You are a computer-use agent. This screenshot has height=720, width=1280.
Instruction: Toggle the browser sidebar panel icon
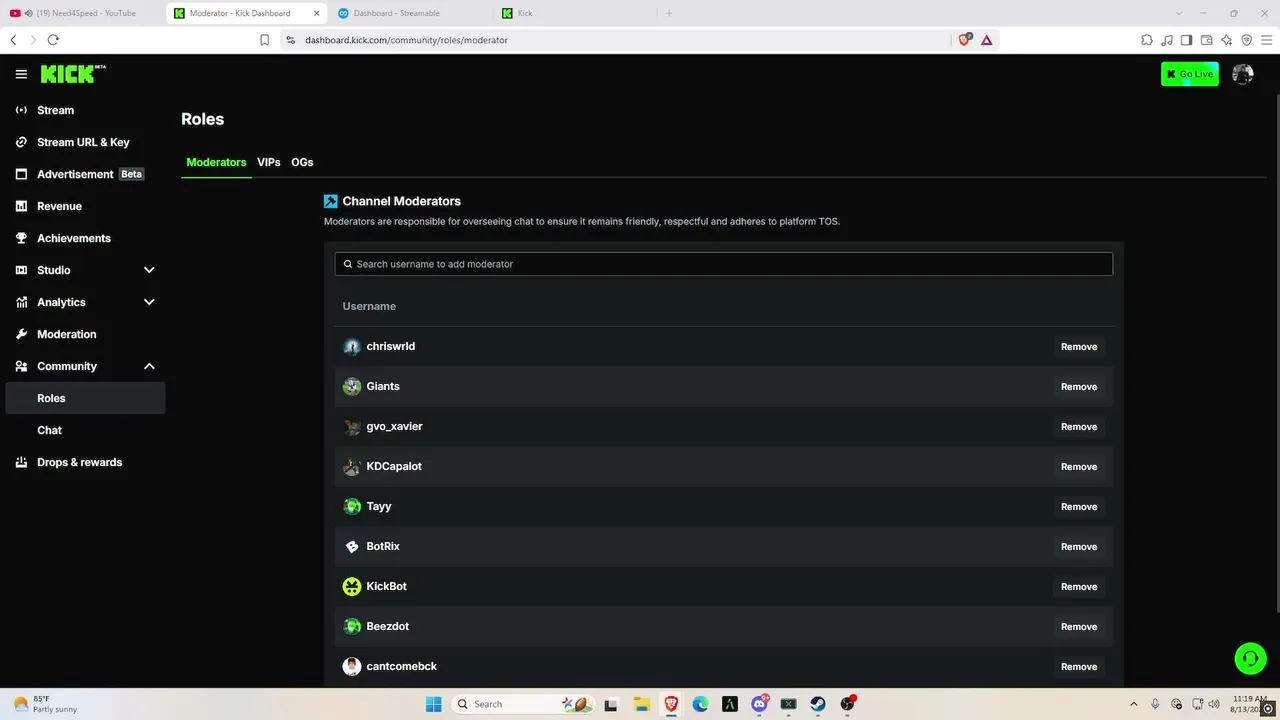point(1187,40)
